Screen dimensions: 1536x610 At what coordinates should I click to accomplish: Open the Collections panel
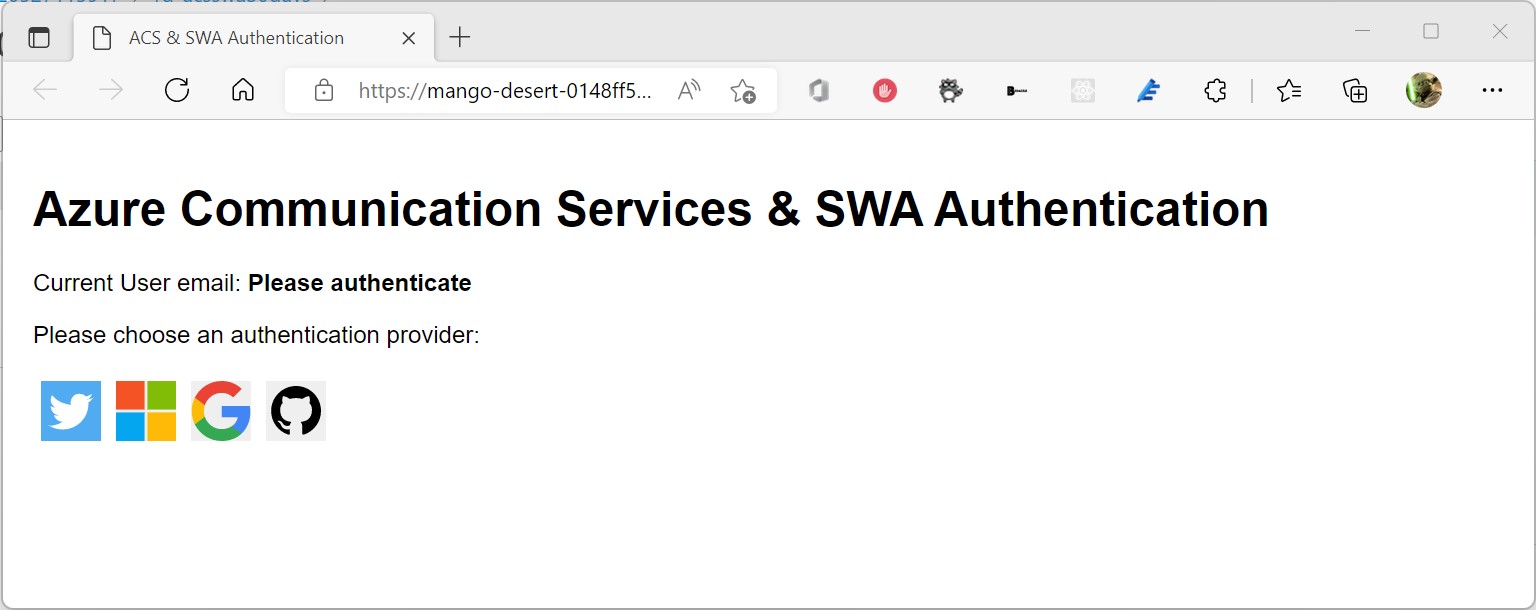[1355, 91]
